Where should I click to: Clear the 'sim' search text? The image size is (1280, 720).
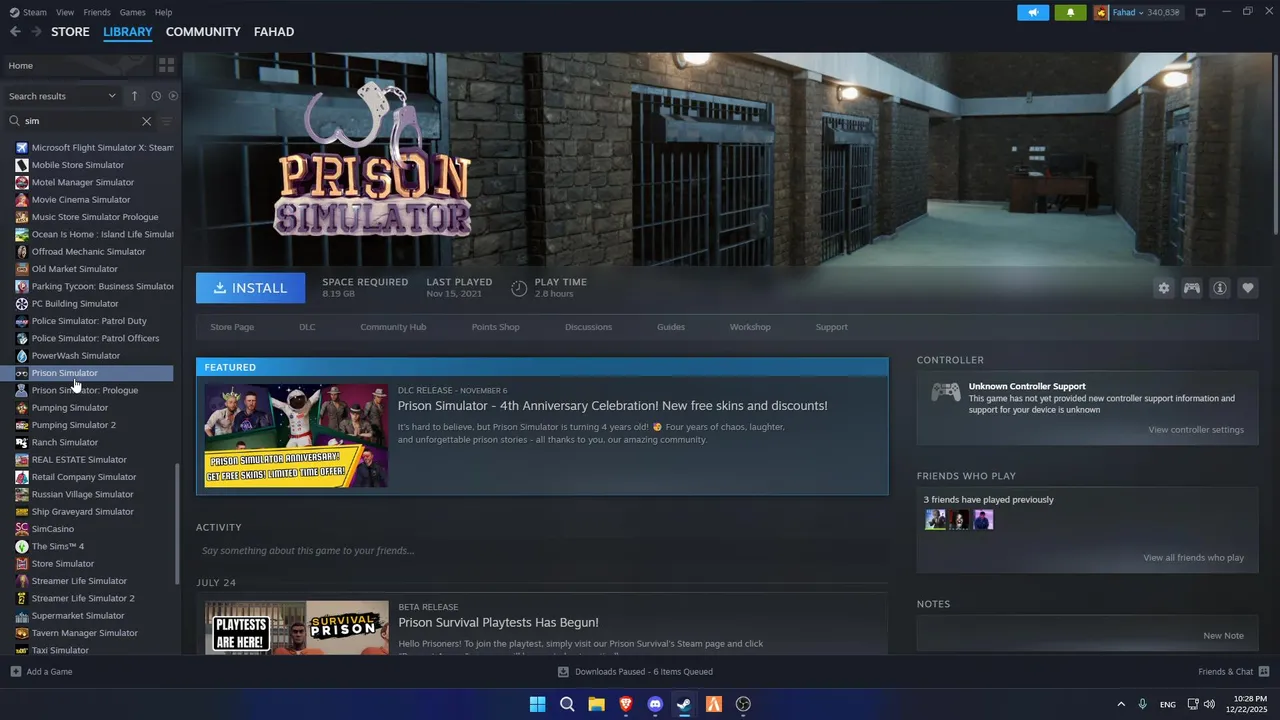pos(146,121)
